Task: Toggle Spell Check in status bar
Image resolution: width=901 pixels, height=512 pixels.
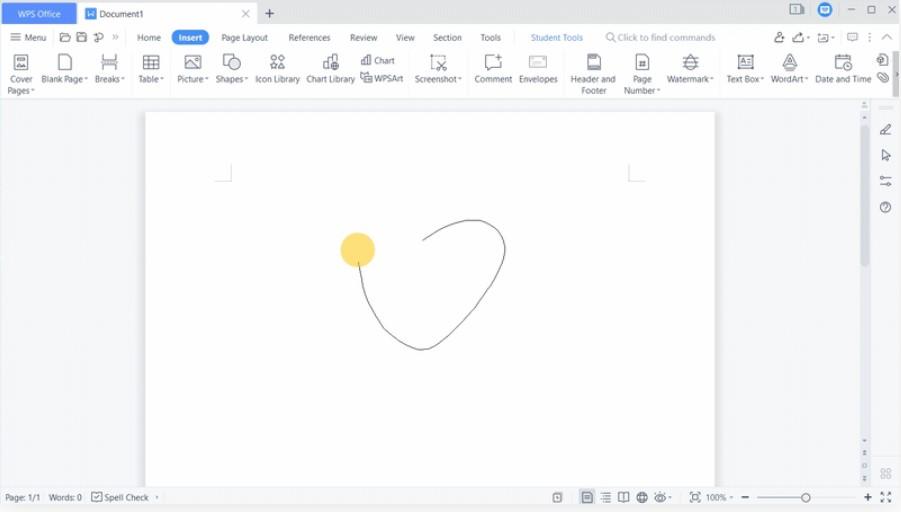Action: click(120, 497)
